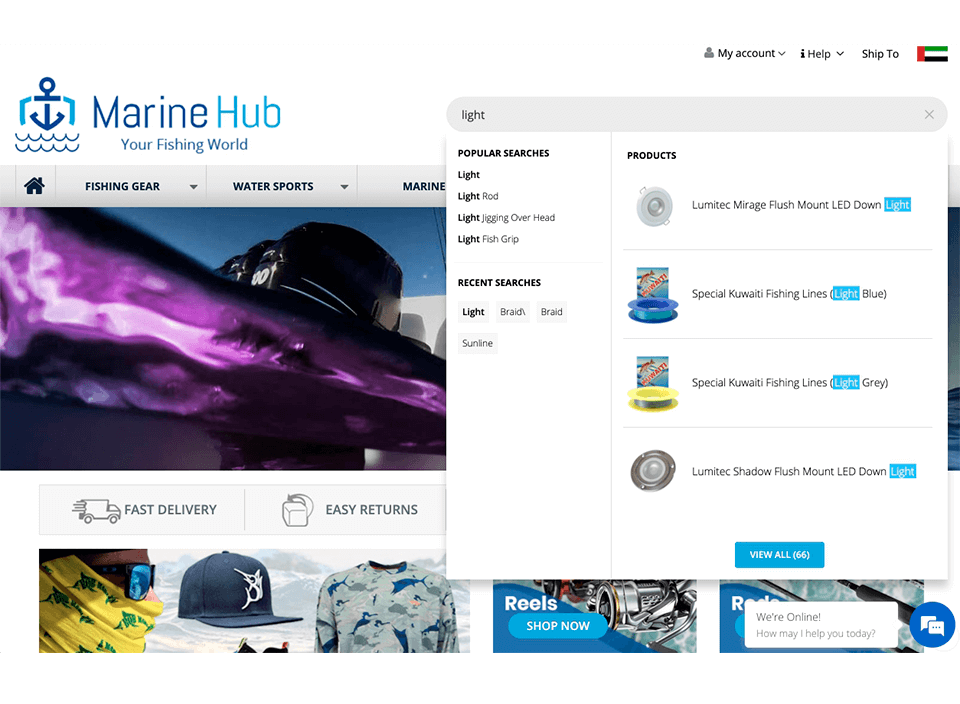The image size is (960, 704).
Task: Clear the search field with X icon
Action: (929, 115)
